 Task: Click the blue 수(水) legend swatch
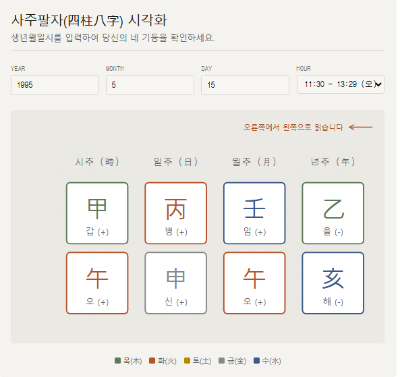256,361
